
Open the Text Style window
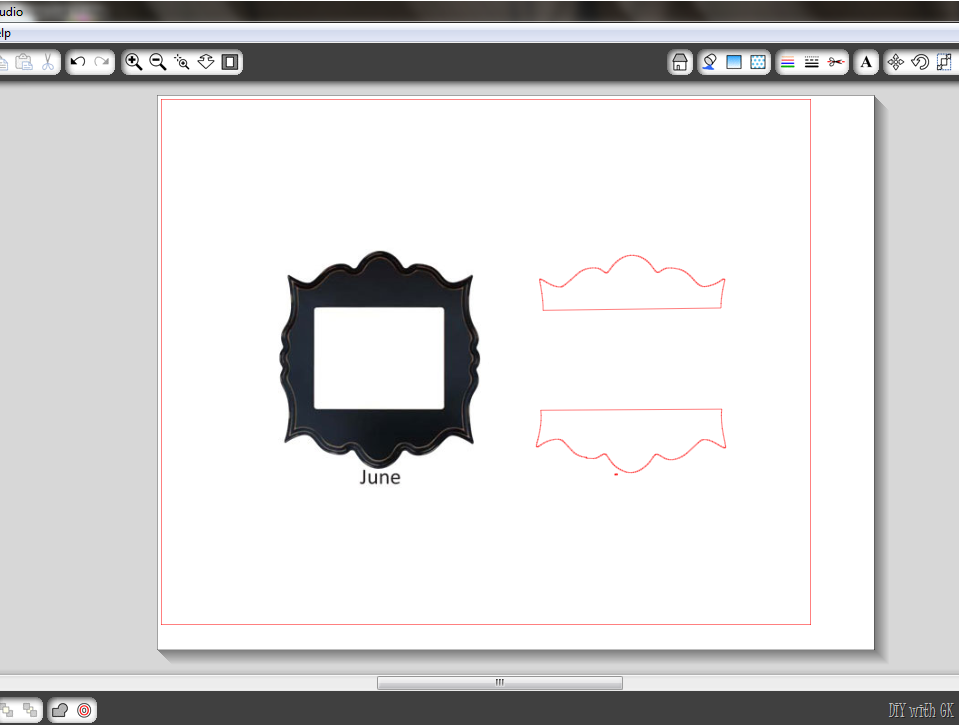click(x=866, y=62)
